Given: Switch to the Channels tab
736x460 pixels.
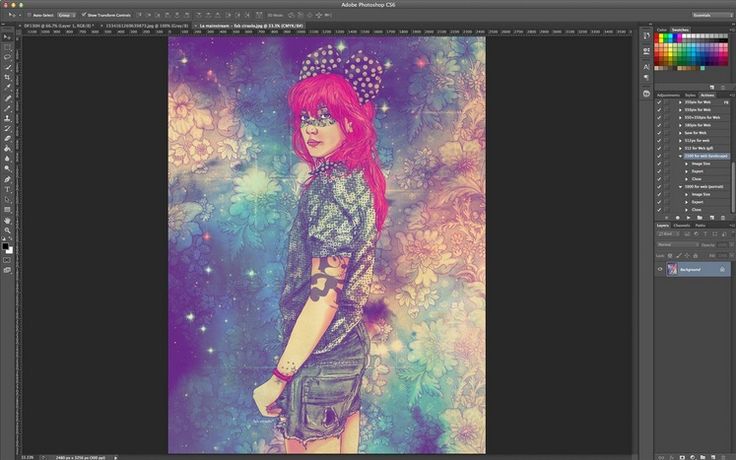Looking at the screenshot, I should pos(682,225).
